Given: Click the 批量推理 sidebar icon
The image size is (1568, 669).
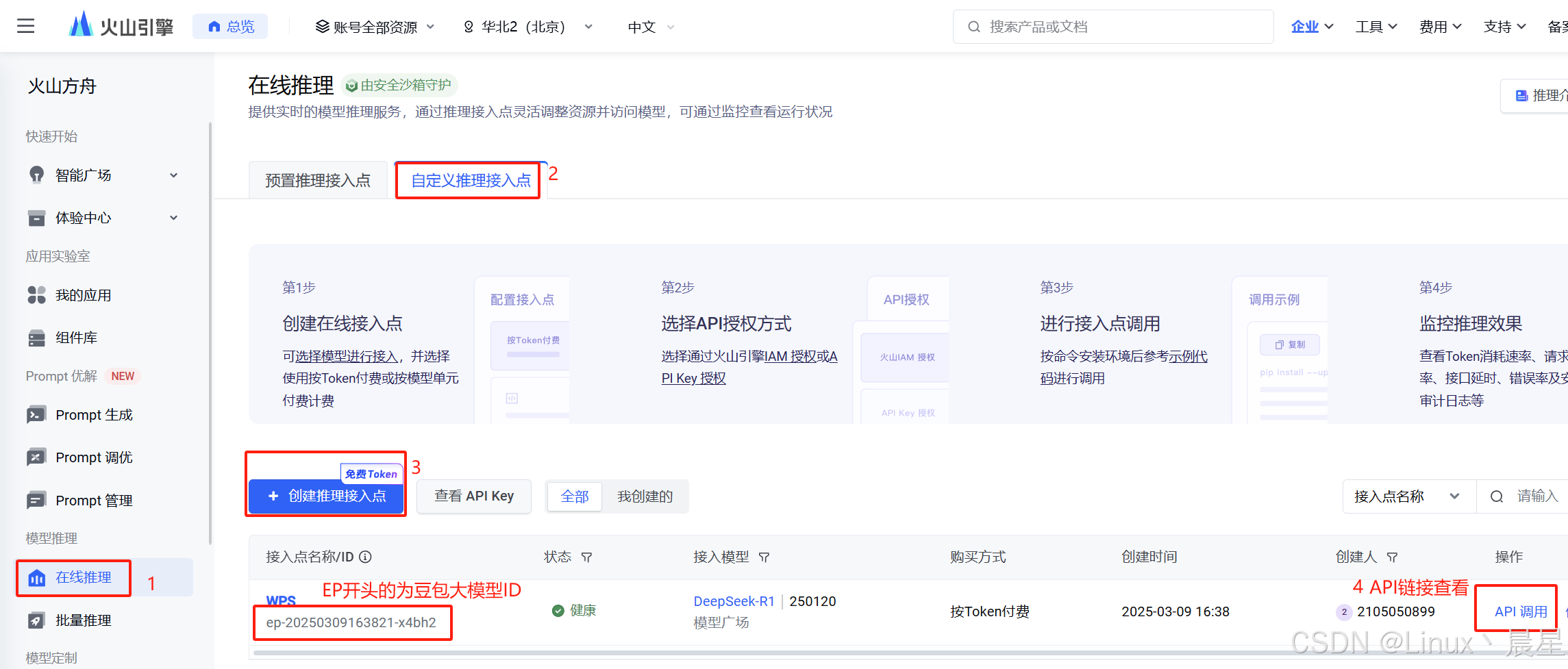Looking at the screenshot, I should [x=36, y=620].
